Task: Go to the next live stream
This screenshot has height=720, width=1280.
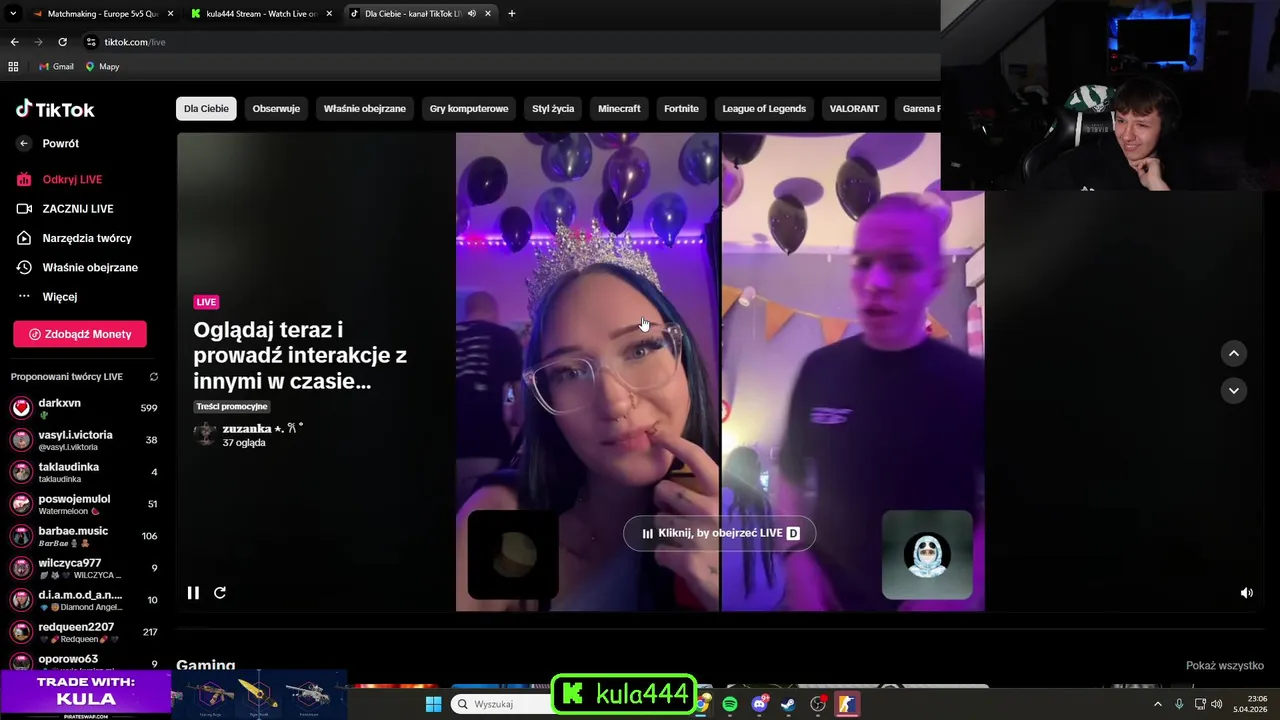Action: coord(1234,391)
